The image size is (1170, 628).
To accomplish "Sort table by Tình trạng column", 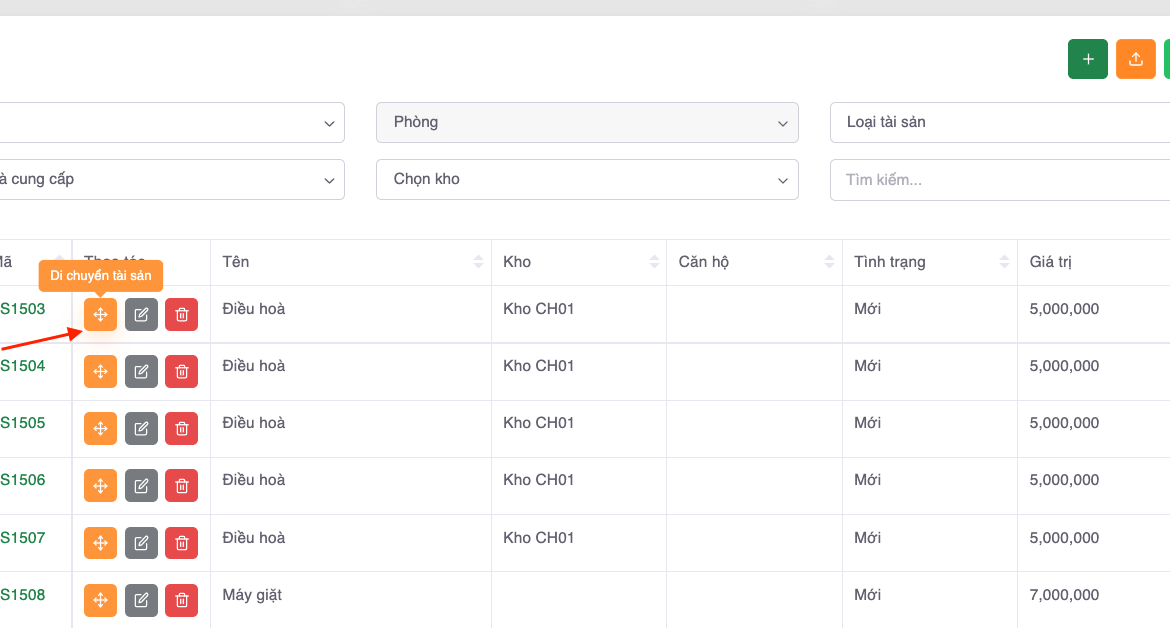I will click(x=1004, y=262).
